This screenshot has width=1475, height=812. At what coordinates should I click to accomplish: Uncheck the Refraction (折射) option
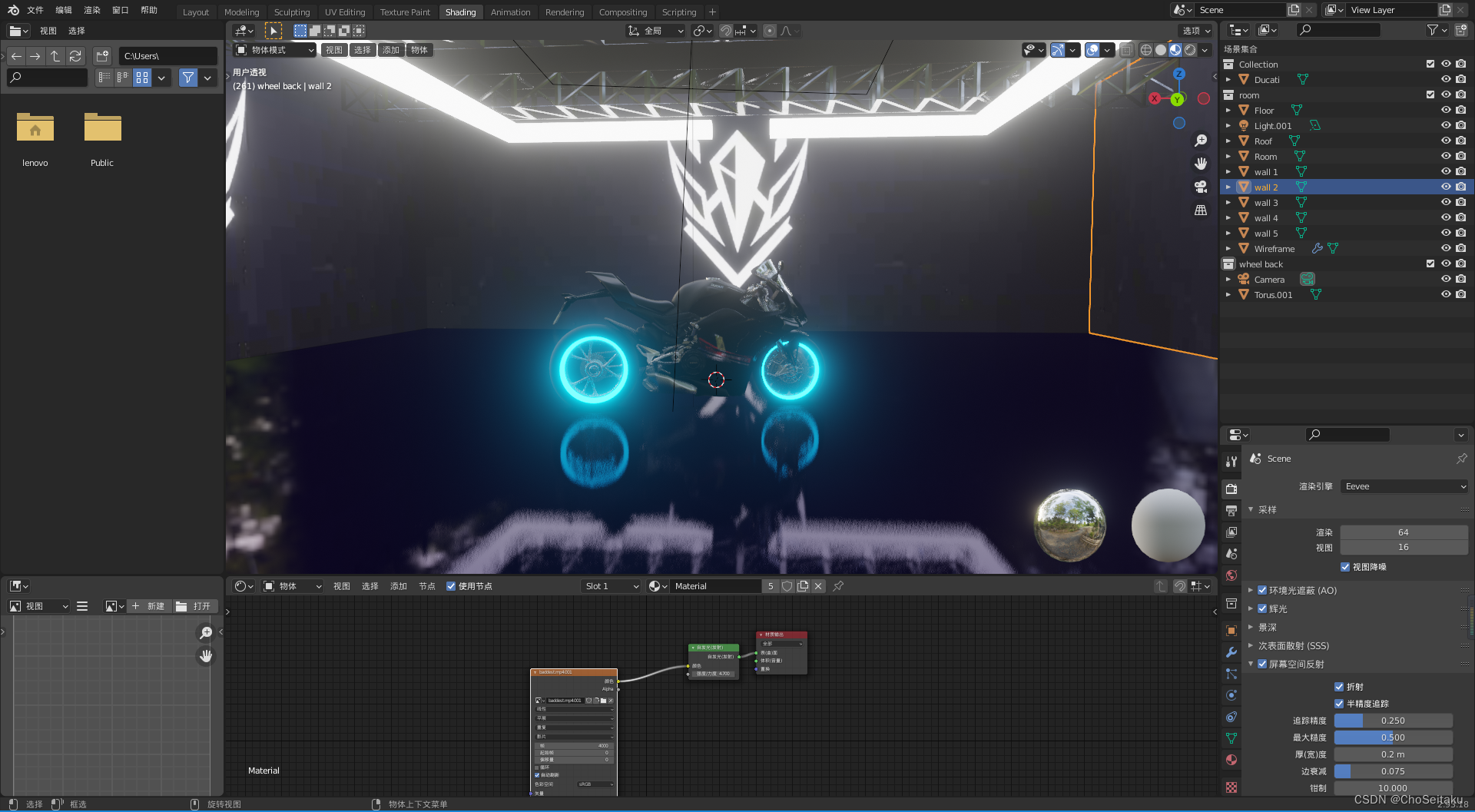[1339, 687]
